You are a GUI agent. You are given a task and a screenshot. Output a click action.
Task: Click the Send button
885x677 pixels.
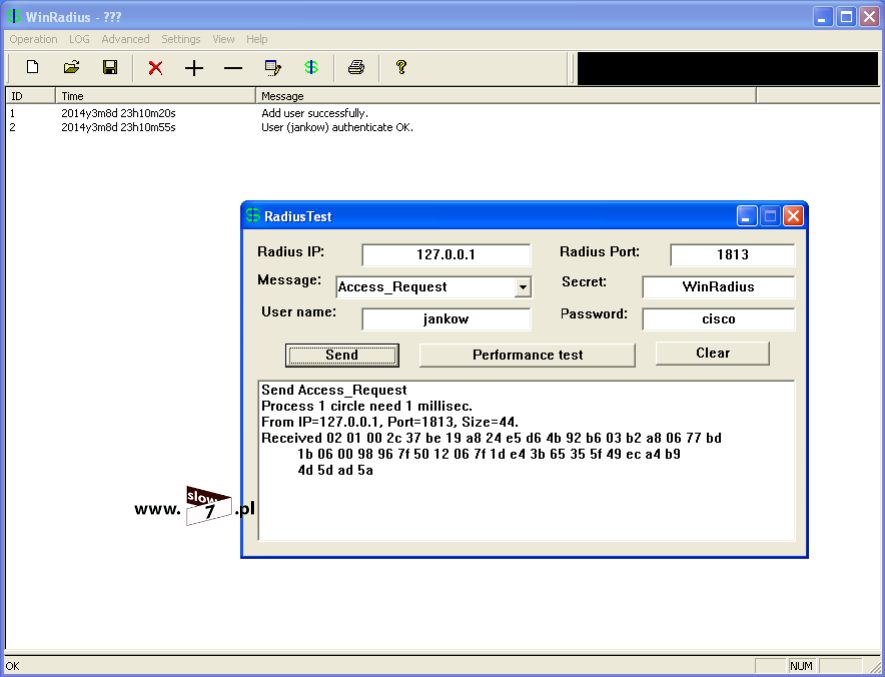[x=342, y=355]
